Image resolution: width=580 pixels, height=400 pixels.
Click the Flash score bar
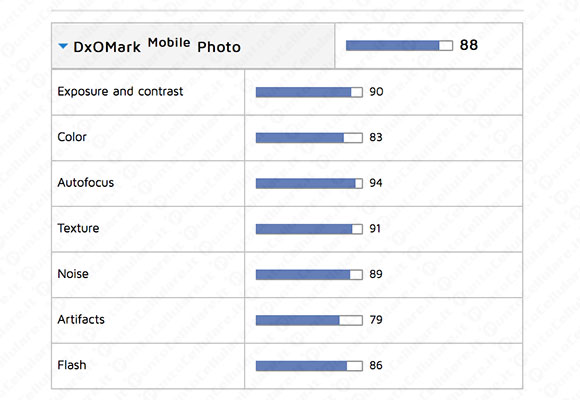click(x=309, y=366)
